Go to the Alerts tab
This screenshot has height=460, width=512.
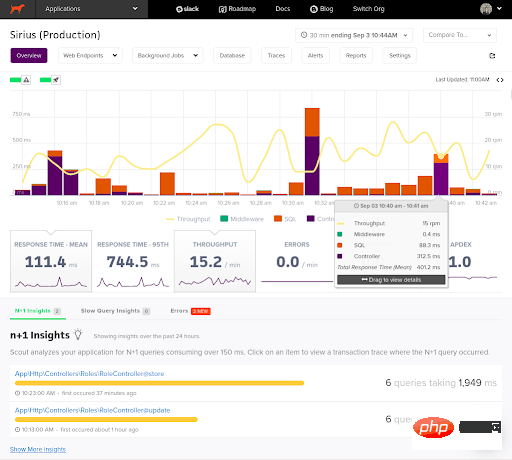pyautogui.click(x=315, y=56)
